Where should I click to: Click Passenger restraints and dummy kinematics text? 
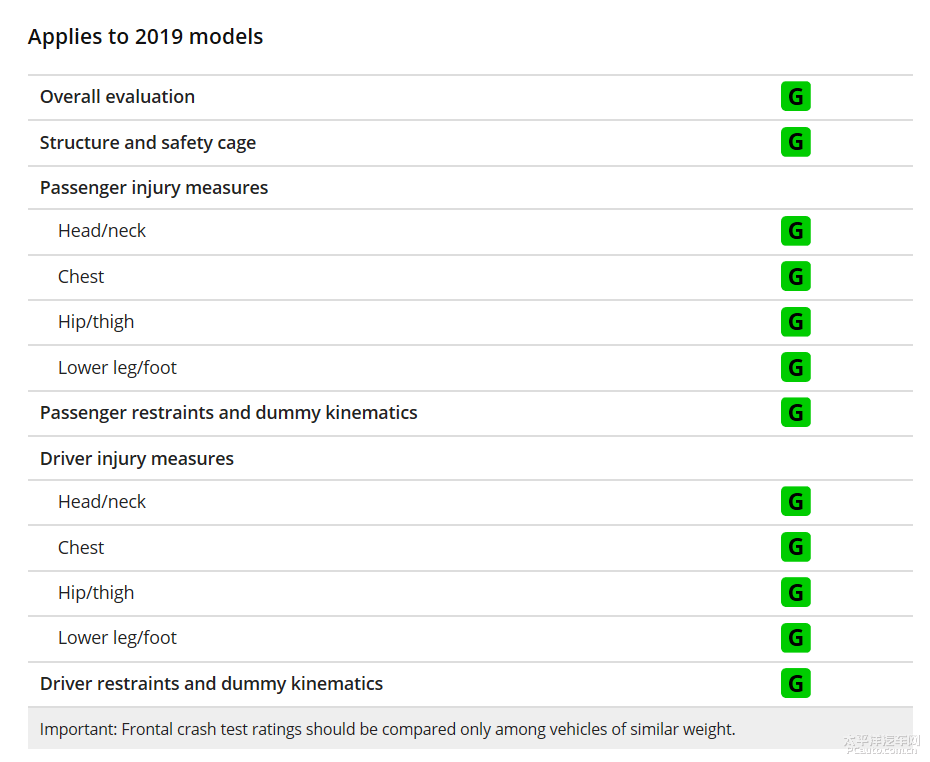pos(229,413)
